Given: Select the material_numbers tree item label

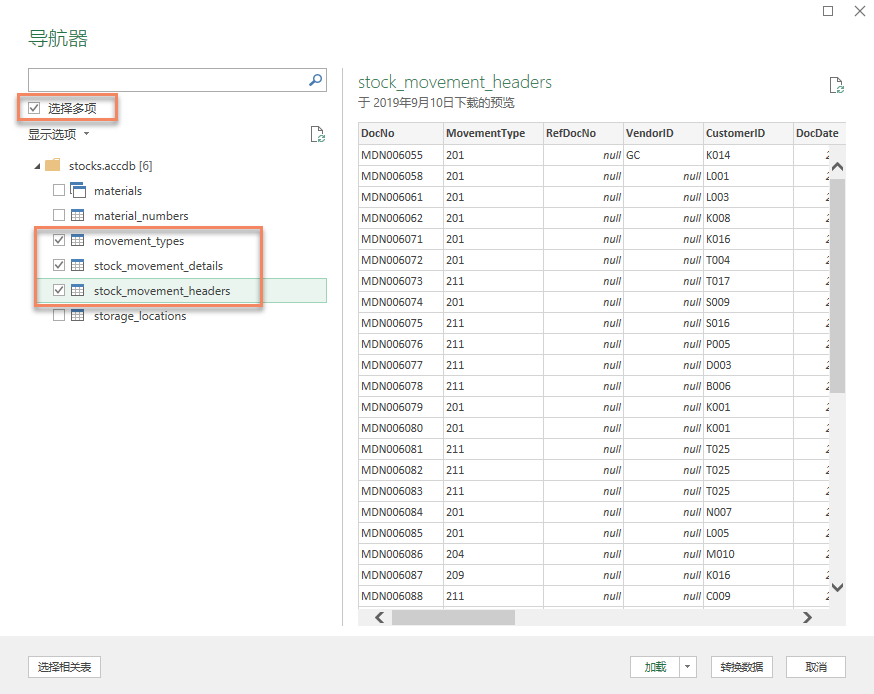Looking at the screenshot, I should tap(141, 216).
